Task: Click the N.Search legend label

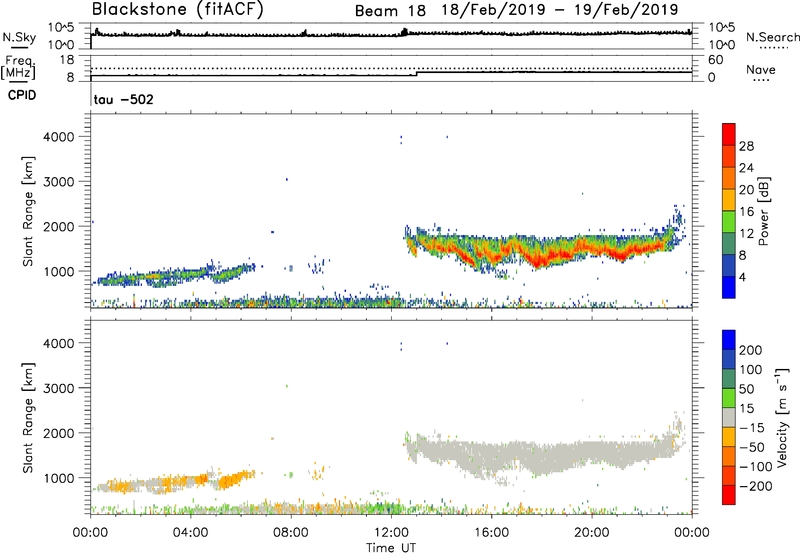Action: click(x=772, y=37)
